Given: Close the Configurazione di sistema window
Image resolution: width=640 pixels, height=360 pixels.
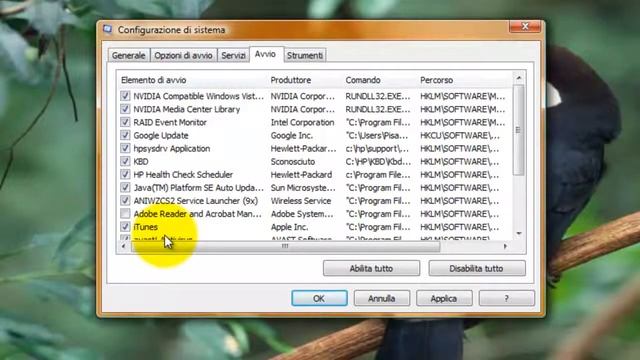Looking at the screenshot, I should [525, 27].
